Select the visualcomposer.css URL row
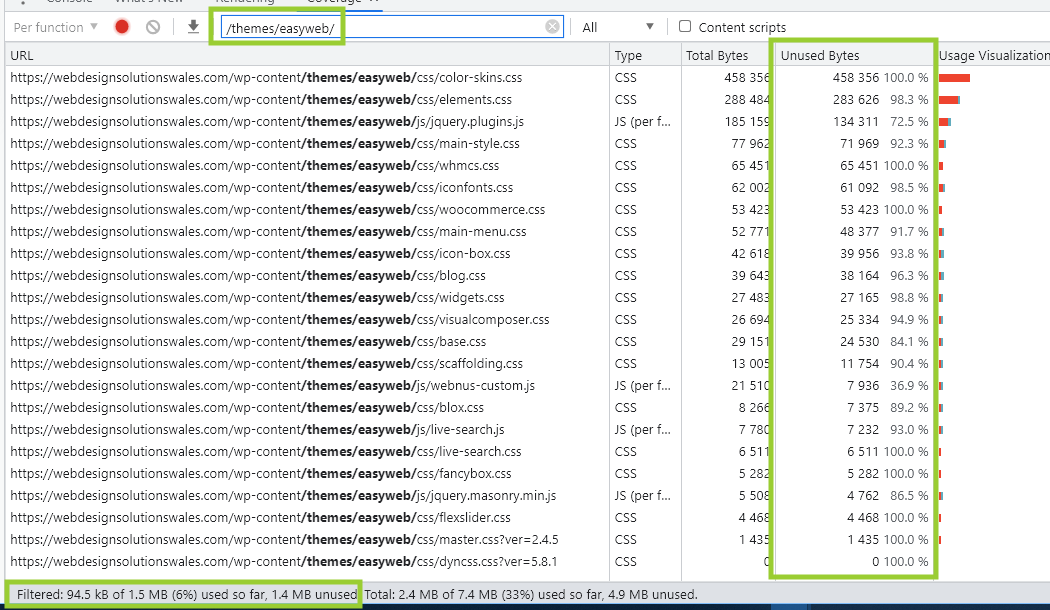This screenshot has width=1050, height=610. pos(528,319)
